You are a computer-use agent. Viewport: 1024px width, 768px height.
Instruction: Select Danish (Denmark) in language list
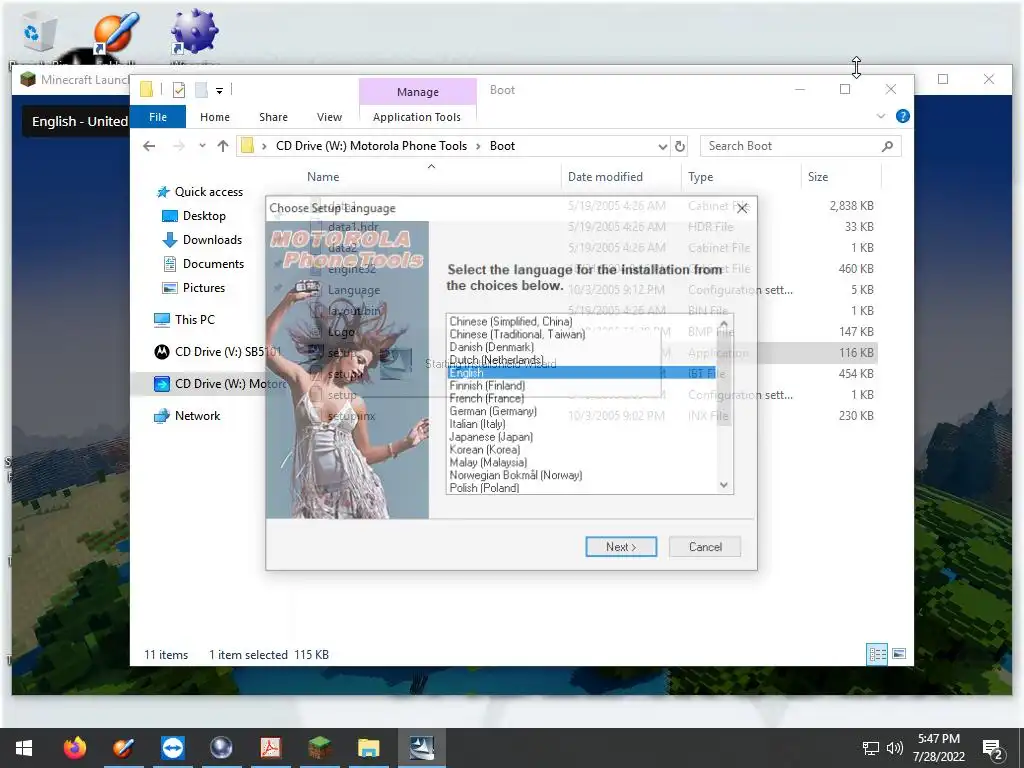491,347
